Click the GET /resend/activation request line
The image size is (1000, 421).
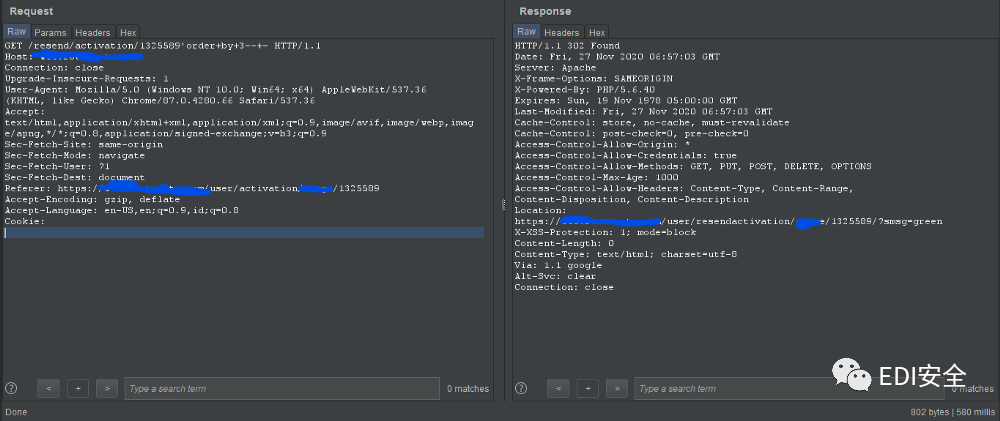click(163, 46)
